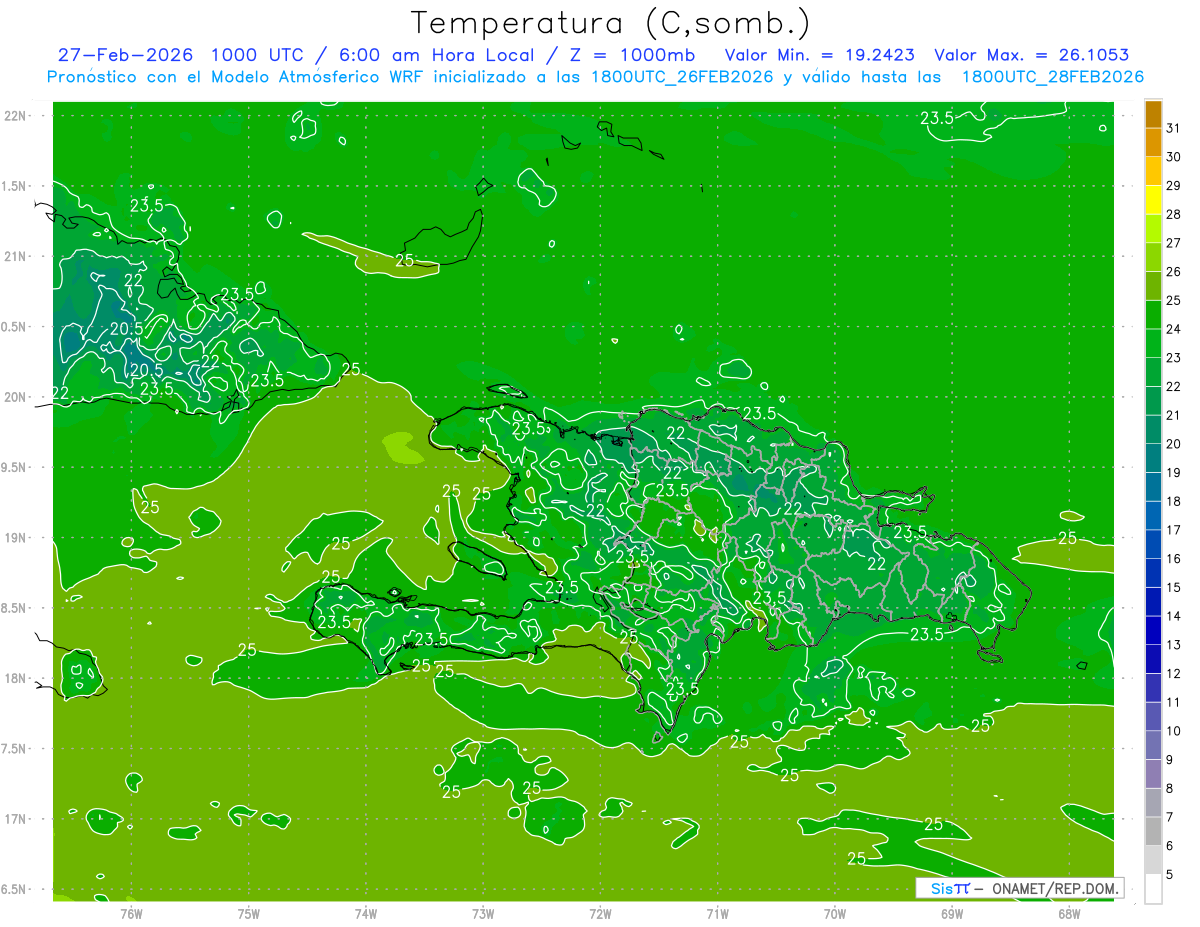Screen dimensions: 1200x927
Task: Click the orange swatch between 30 and 31
Action: coord(1153,142)
